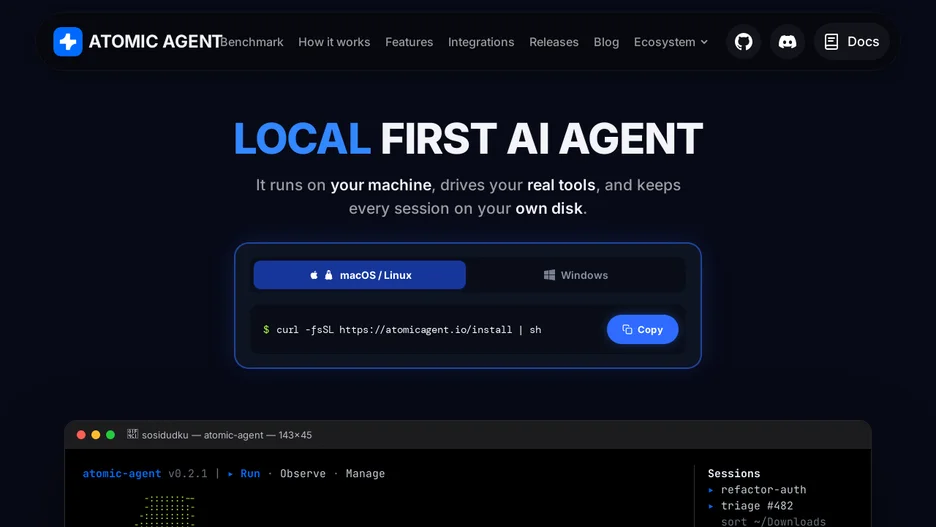Image resolution: width=936 pixels, height=527 pixels.
Task: Click the copy clipboard icon
Action: (x=627, y=329)
